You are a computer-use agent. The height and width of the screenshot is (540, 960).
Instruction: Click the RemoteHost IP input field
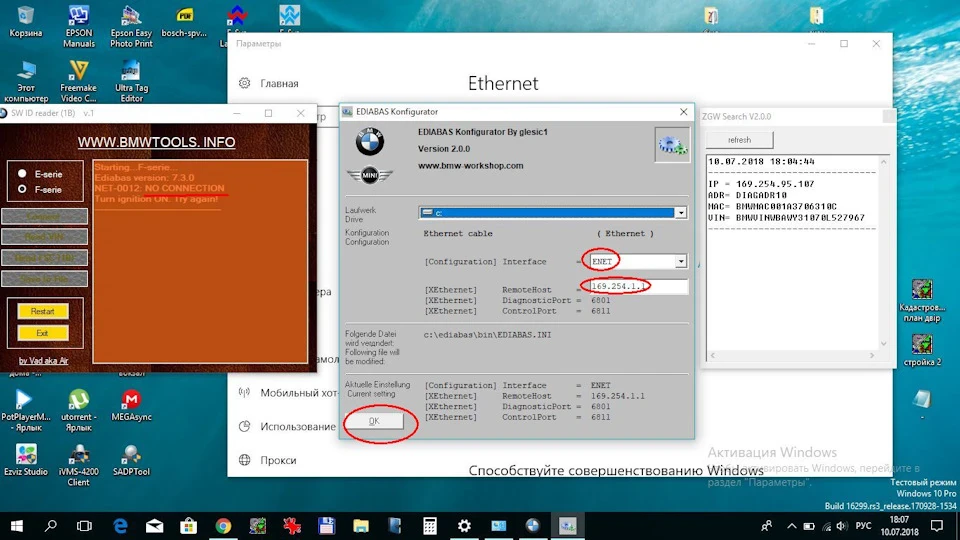637,286
